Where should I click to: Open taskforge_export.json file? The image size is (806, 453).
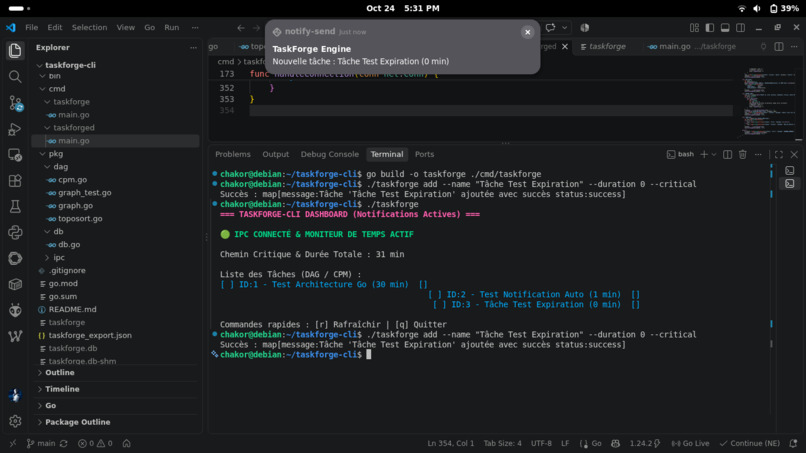(90, 335)
